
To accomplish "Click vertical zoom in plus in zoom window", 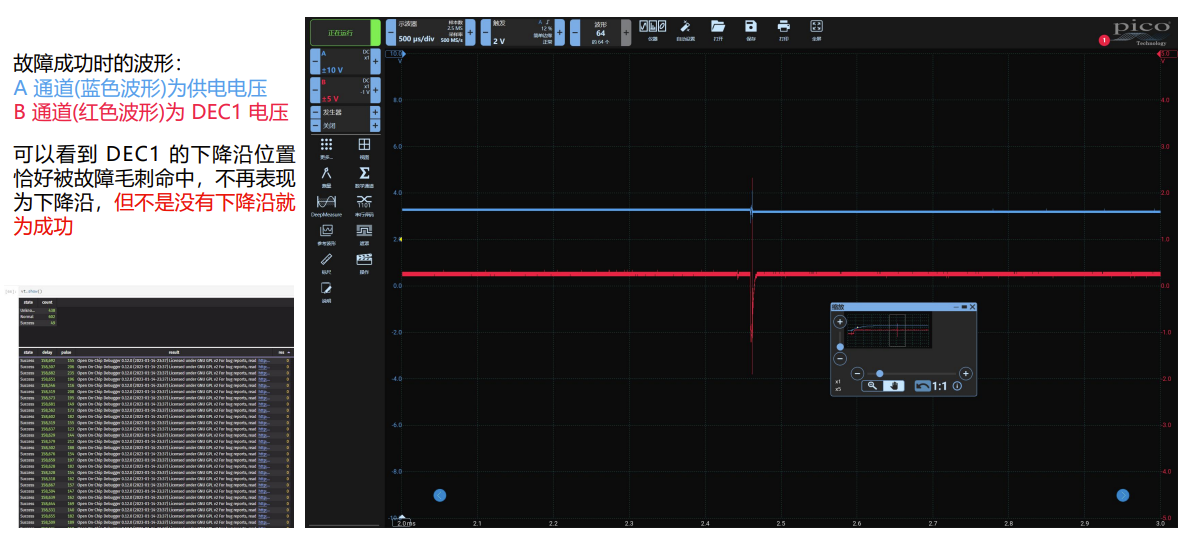I will [839, 322].
